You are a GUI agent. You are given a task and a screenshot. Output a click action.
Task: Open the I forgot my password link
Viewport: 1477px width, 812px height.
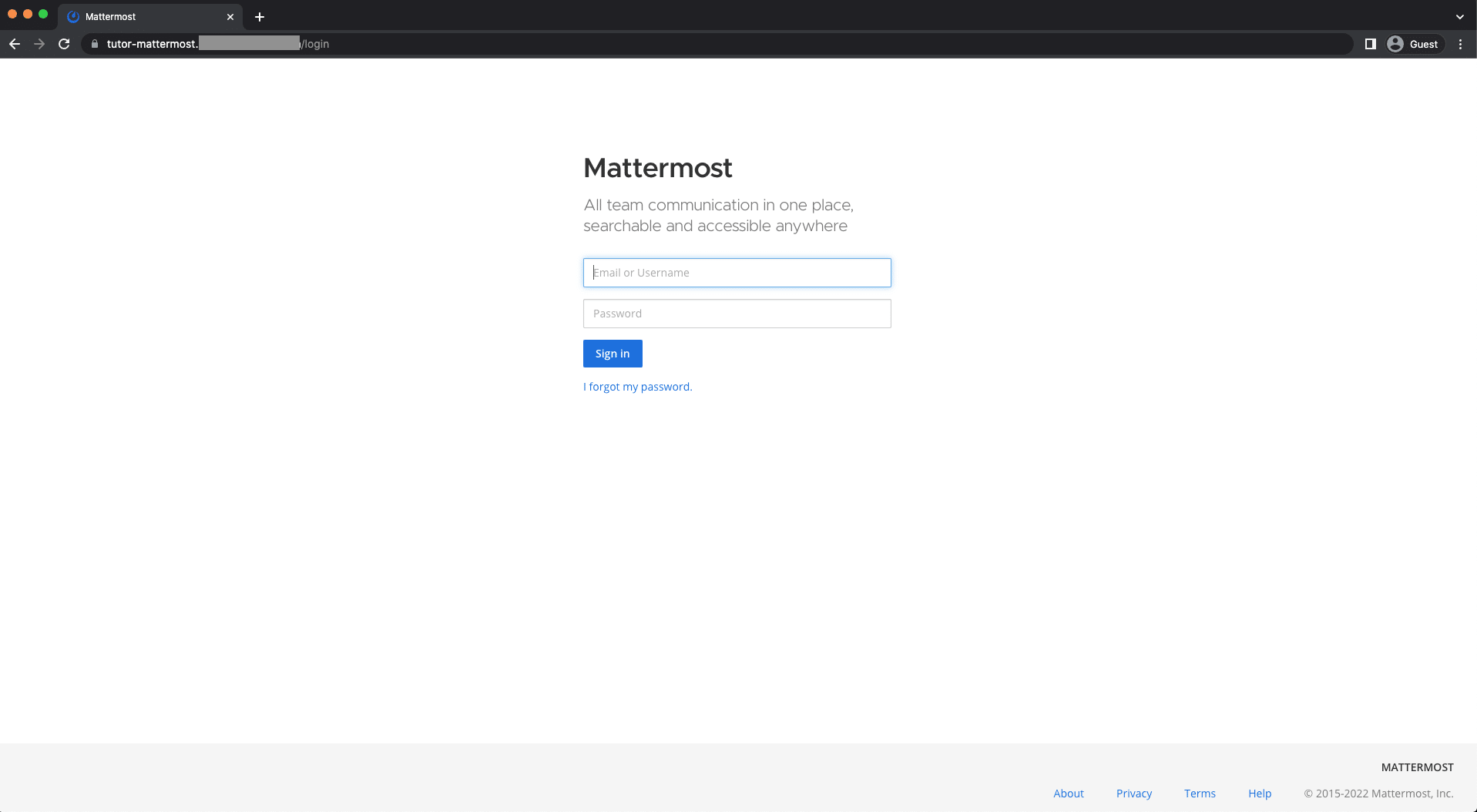638,387
